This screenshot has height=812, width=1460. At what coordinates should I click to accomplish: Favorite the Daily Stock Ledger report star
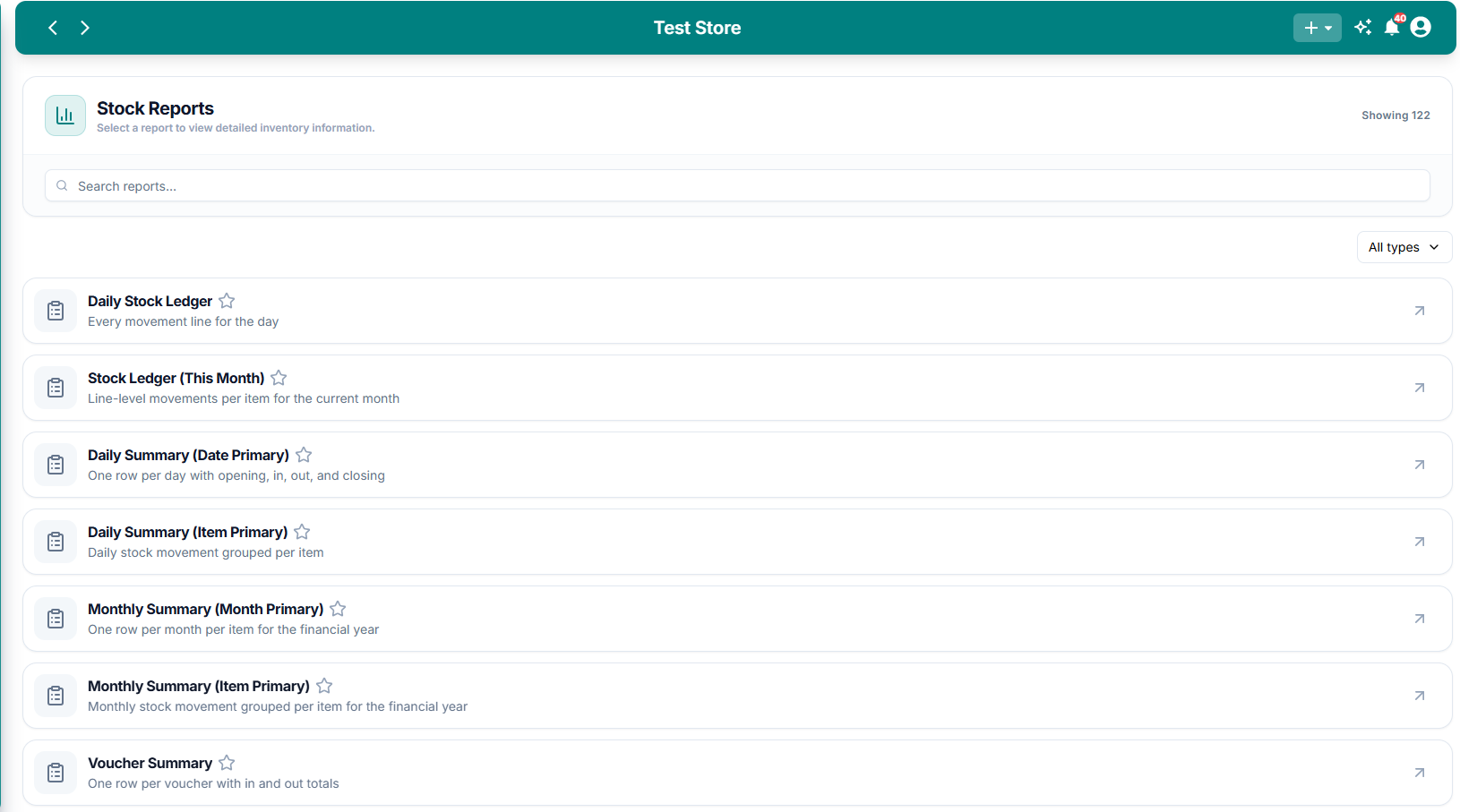point(227,301)
